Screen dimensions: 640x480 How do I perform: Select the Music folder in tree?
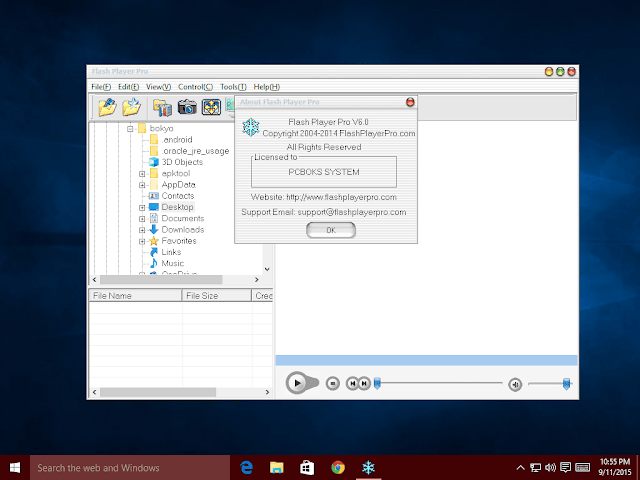click(x=173, y=263)
